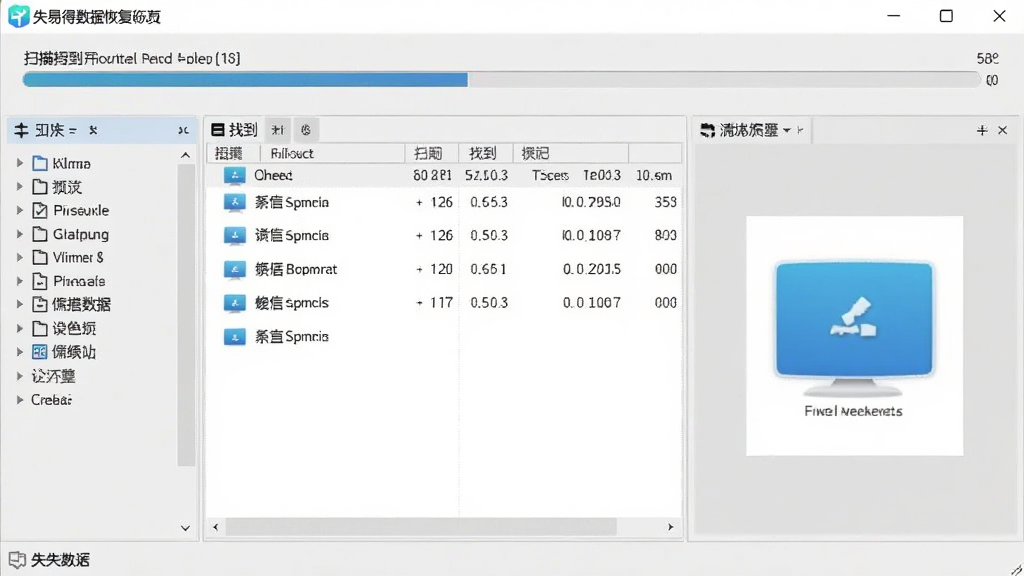Viewport: 1024px width, 576px height.
Task: Close the preview panel with X
Action: click(x=1002, y=131)
